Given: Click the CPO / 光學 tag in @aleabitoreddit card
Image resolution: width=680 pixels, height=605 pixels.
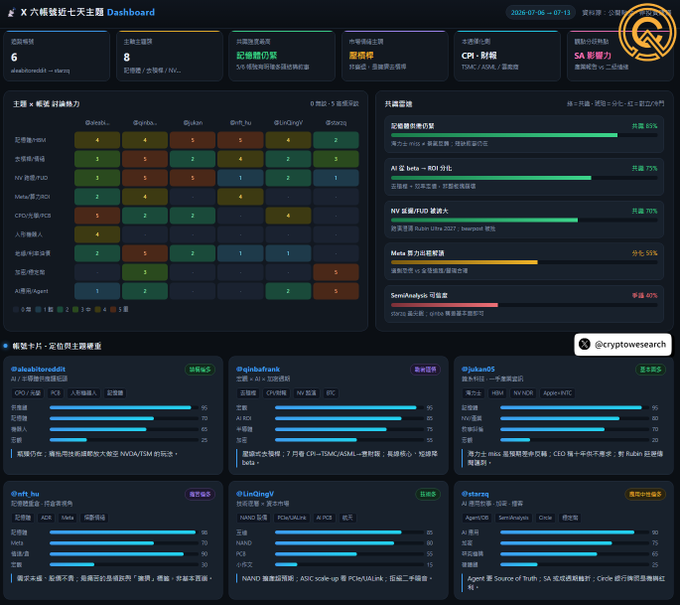Looking at the screenshot, I should coord(27,393).
